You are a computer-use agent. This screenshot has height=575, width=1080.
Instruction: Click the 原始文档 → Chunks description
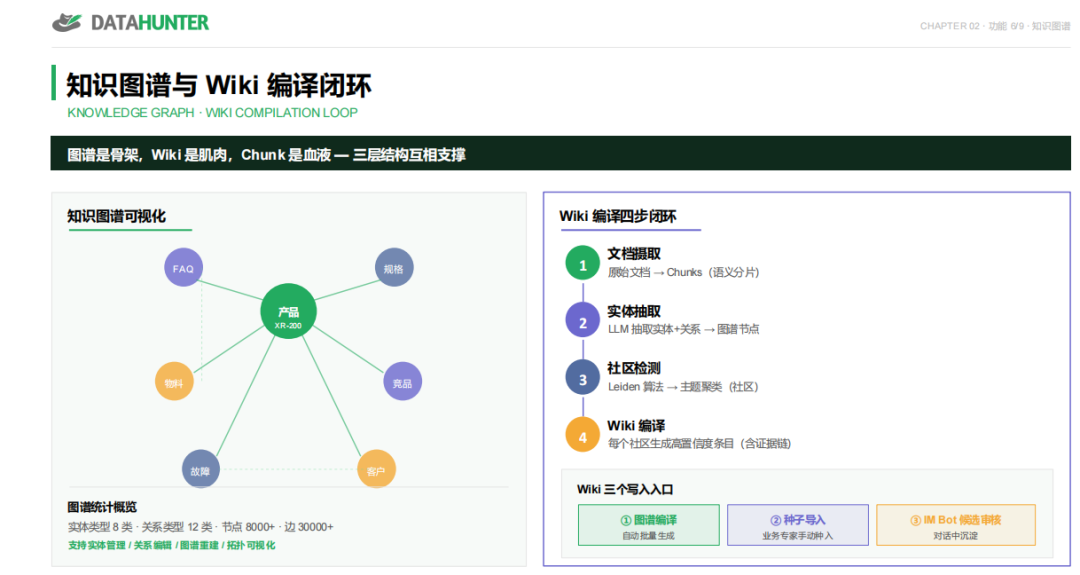pyautogui.click(x=683, y=273)
